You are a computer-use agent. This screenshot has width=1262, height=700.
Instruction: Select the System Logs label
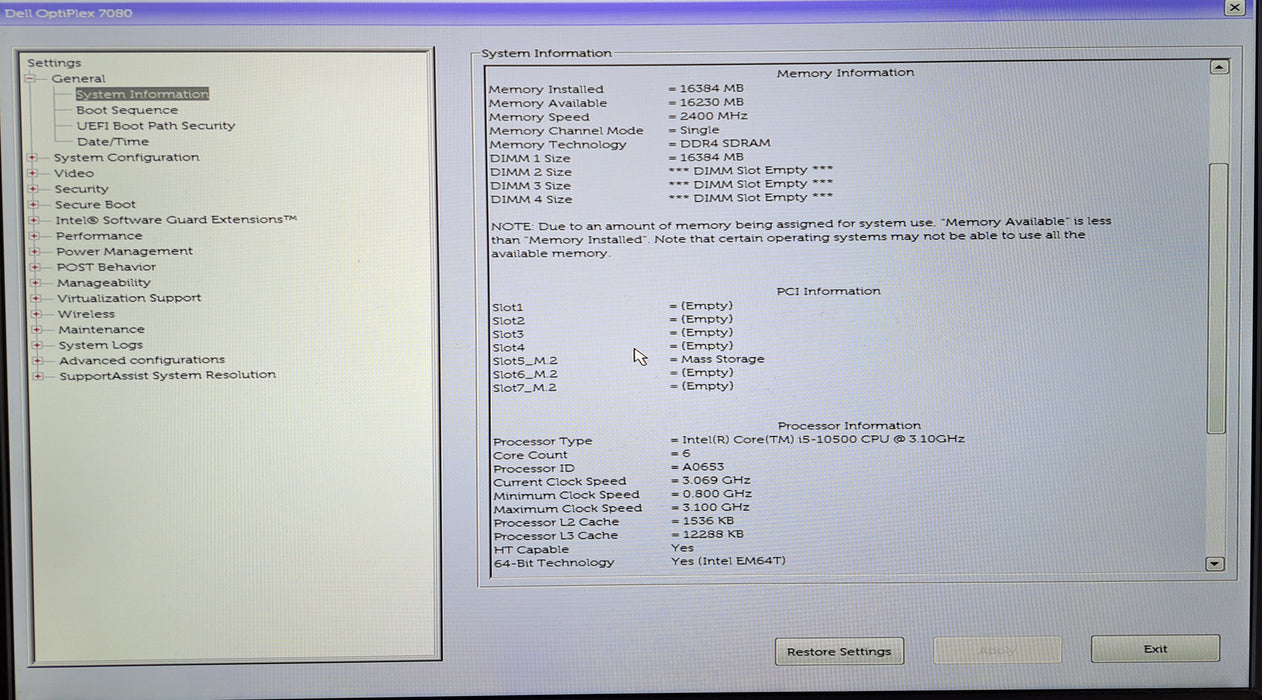point(100,345)
